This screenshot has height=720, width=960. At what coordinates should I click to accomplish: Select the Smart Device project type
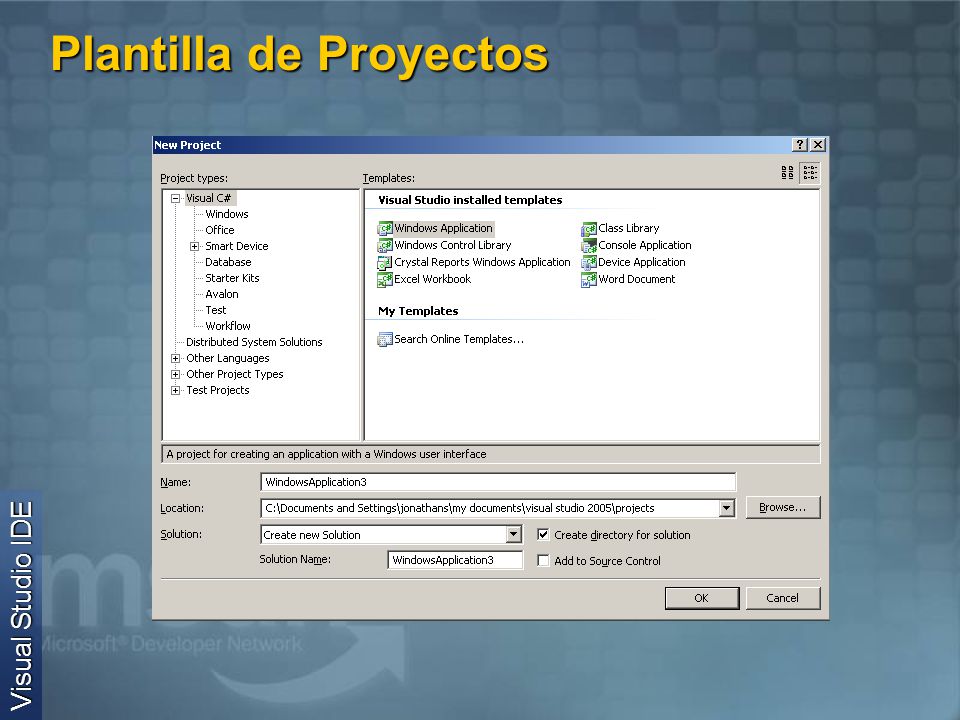(x=236, y=246)
